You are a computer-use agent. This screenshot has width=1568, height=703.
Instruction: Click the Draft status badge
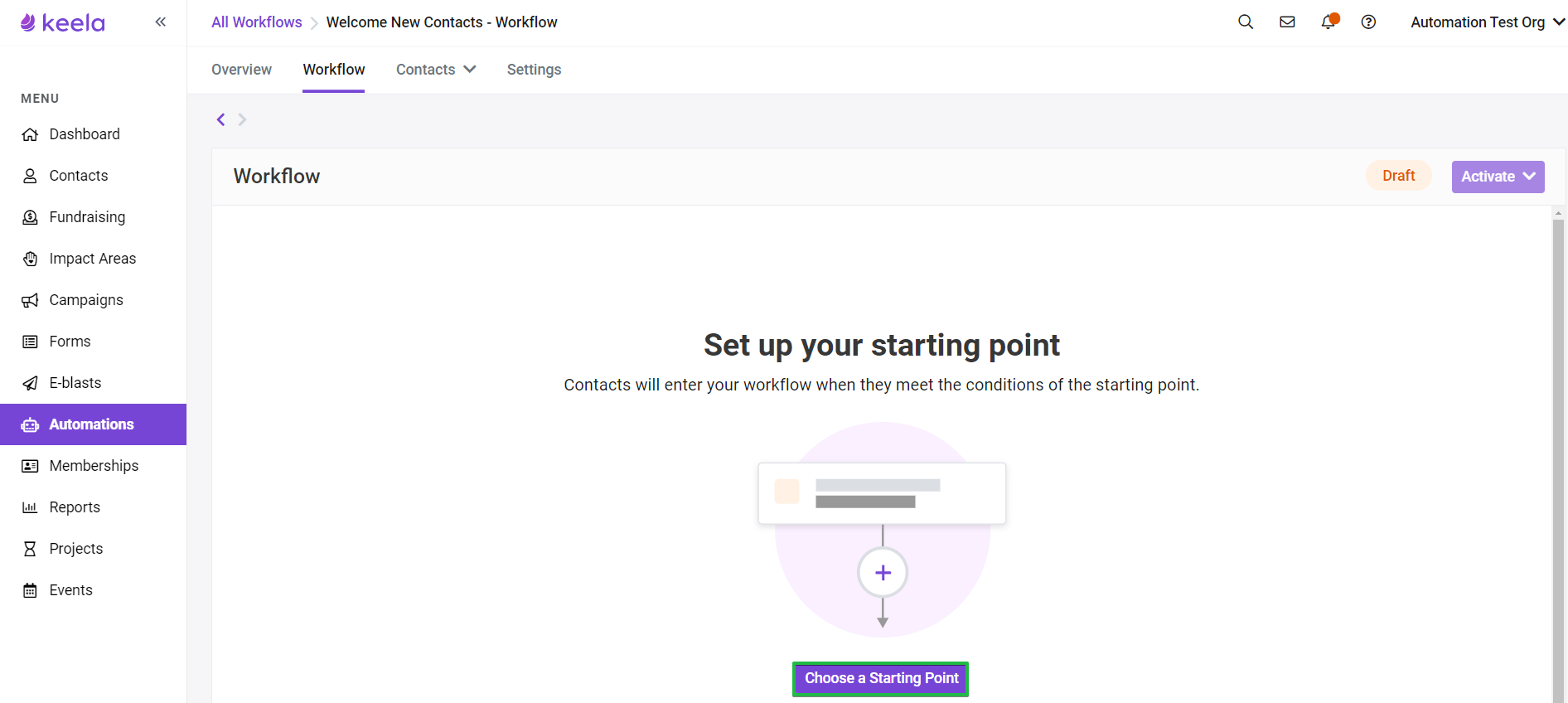coord(1398,176)
